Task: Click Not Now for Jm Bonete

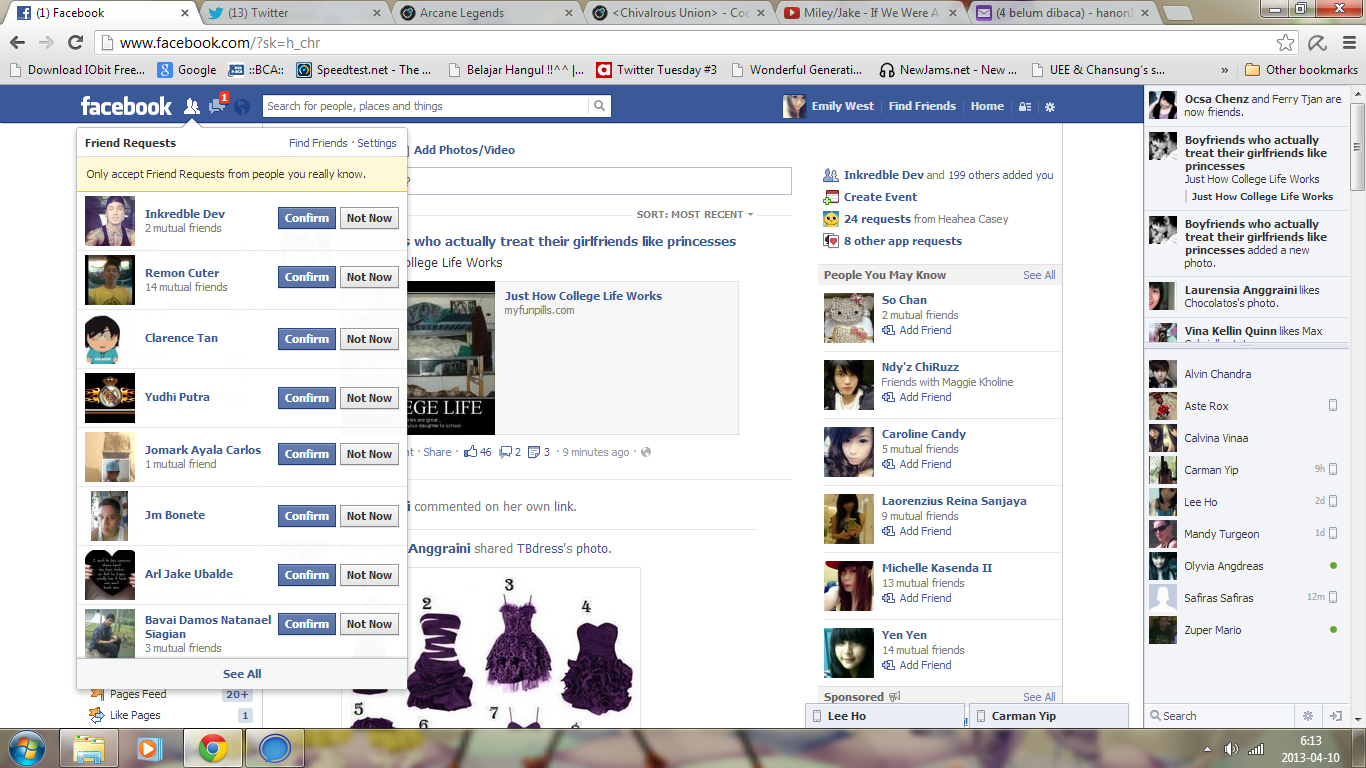Action: click(x=369, y=516)
